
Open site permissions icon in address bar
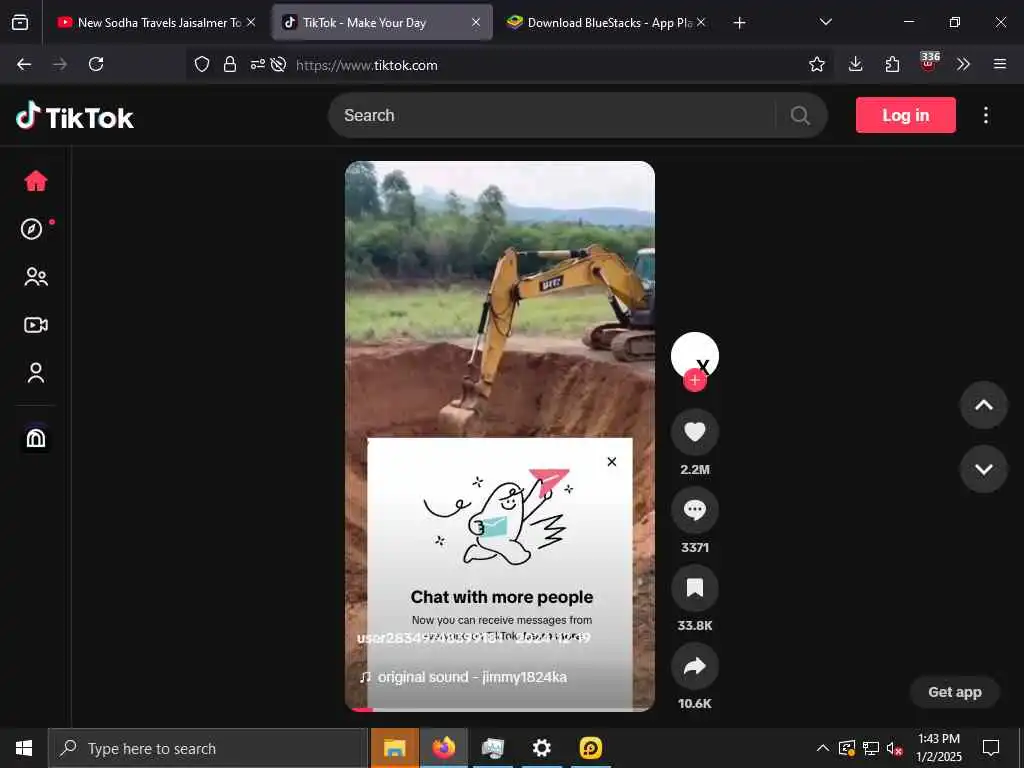(x=257, y=64)
